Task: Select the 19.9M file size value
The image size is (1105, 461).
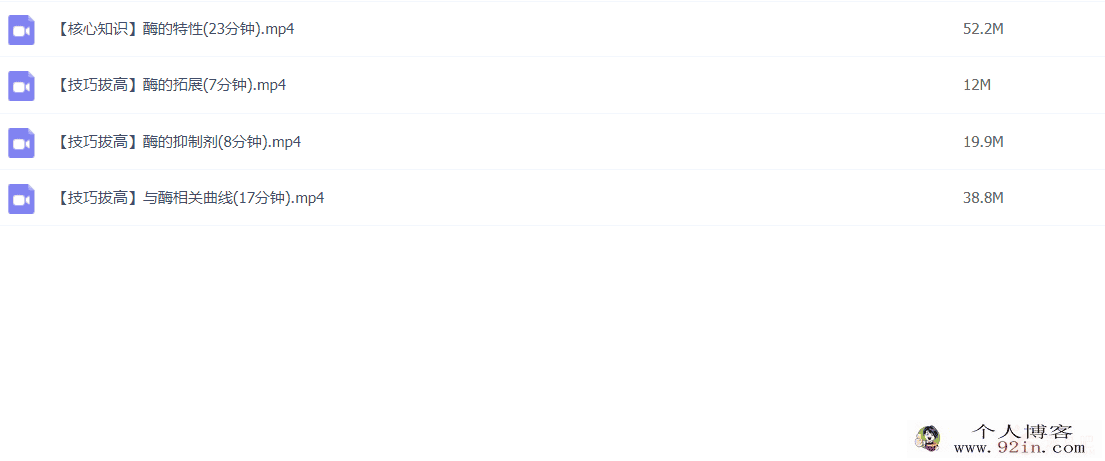Action: [x=983, y=142]
